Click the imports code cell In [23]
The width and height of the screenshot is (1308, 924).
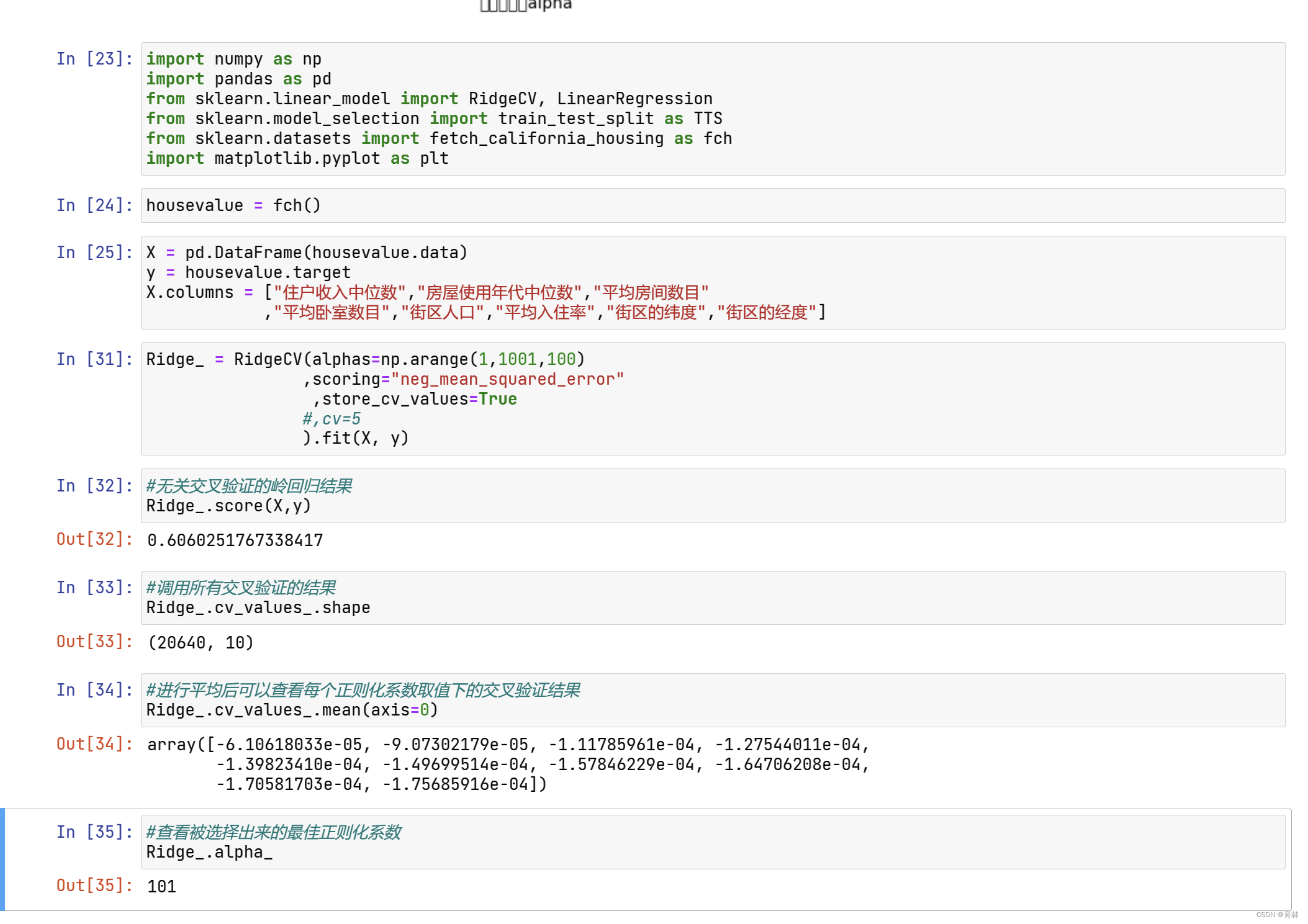pyautogui.click(x=713, y=109)
